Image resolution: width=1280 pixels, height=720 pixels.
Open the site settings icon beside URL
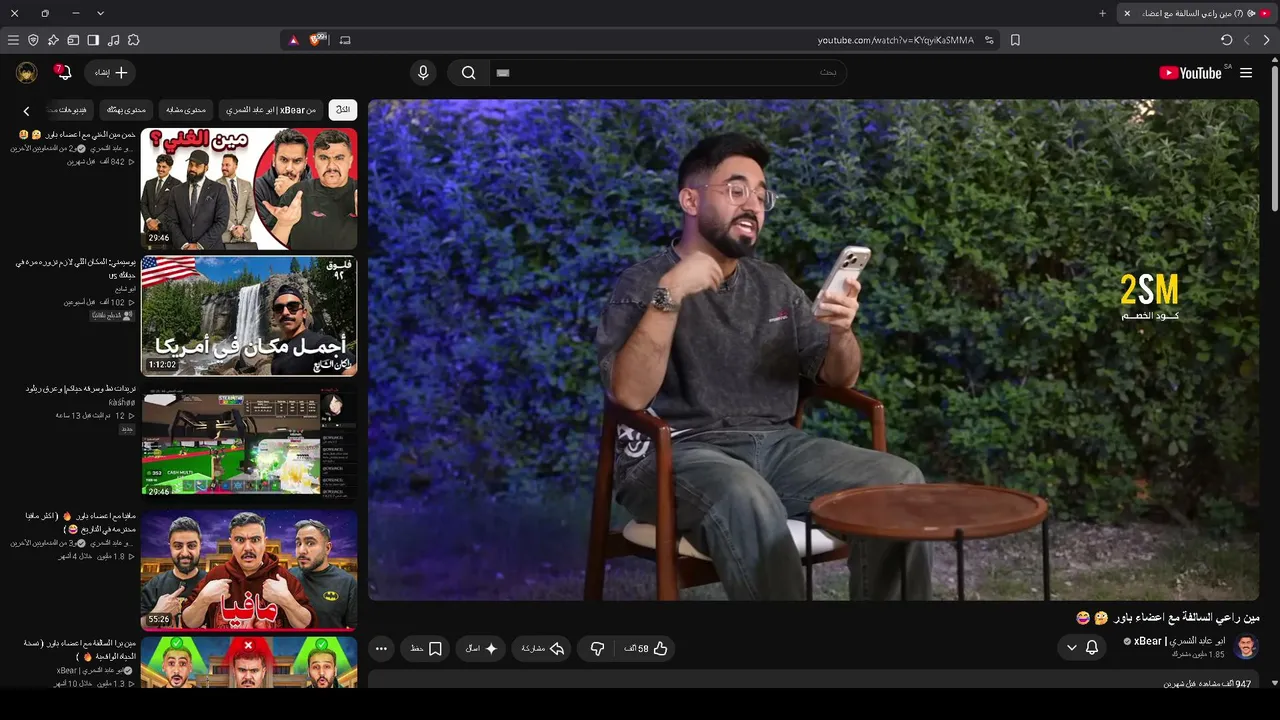989,40
